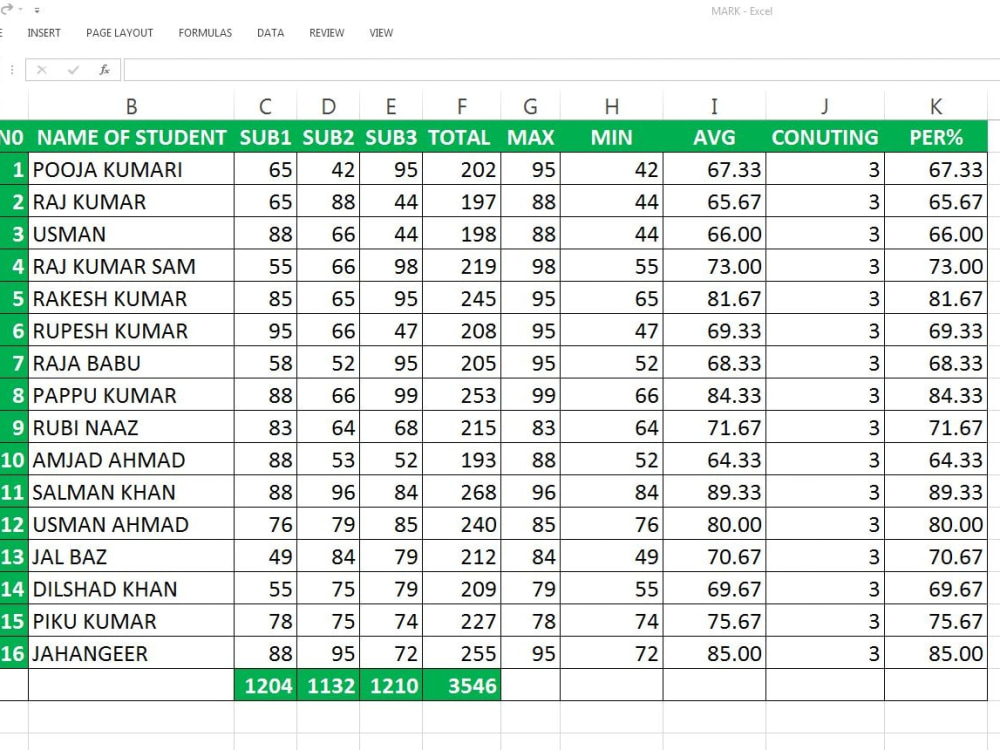Select serial number 9 cell
This screenshot has width=1000, height=750.
click(13, 427)
